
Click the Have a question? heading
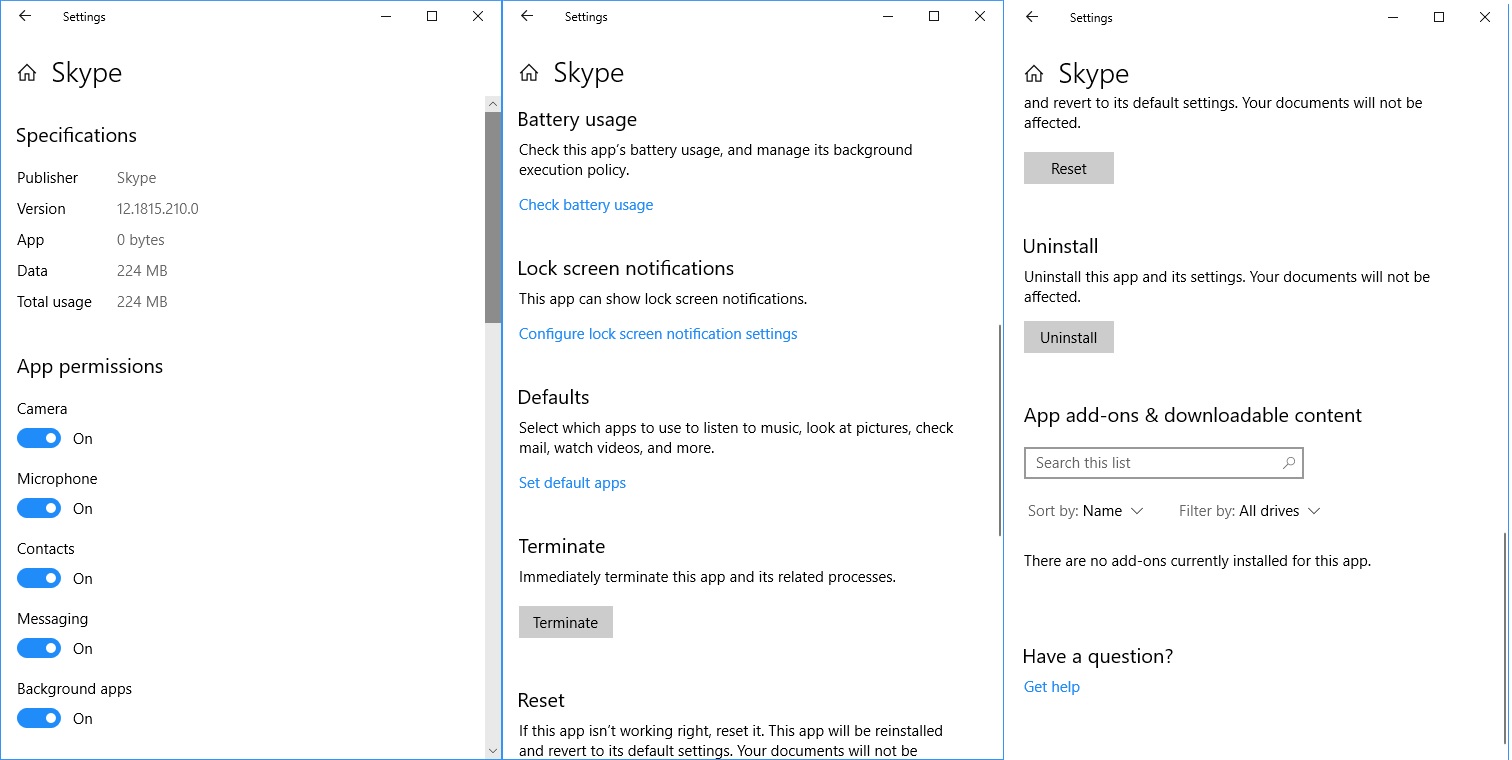click(1098, 657)
